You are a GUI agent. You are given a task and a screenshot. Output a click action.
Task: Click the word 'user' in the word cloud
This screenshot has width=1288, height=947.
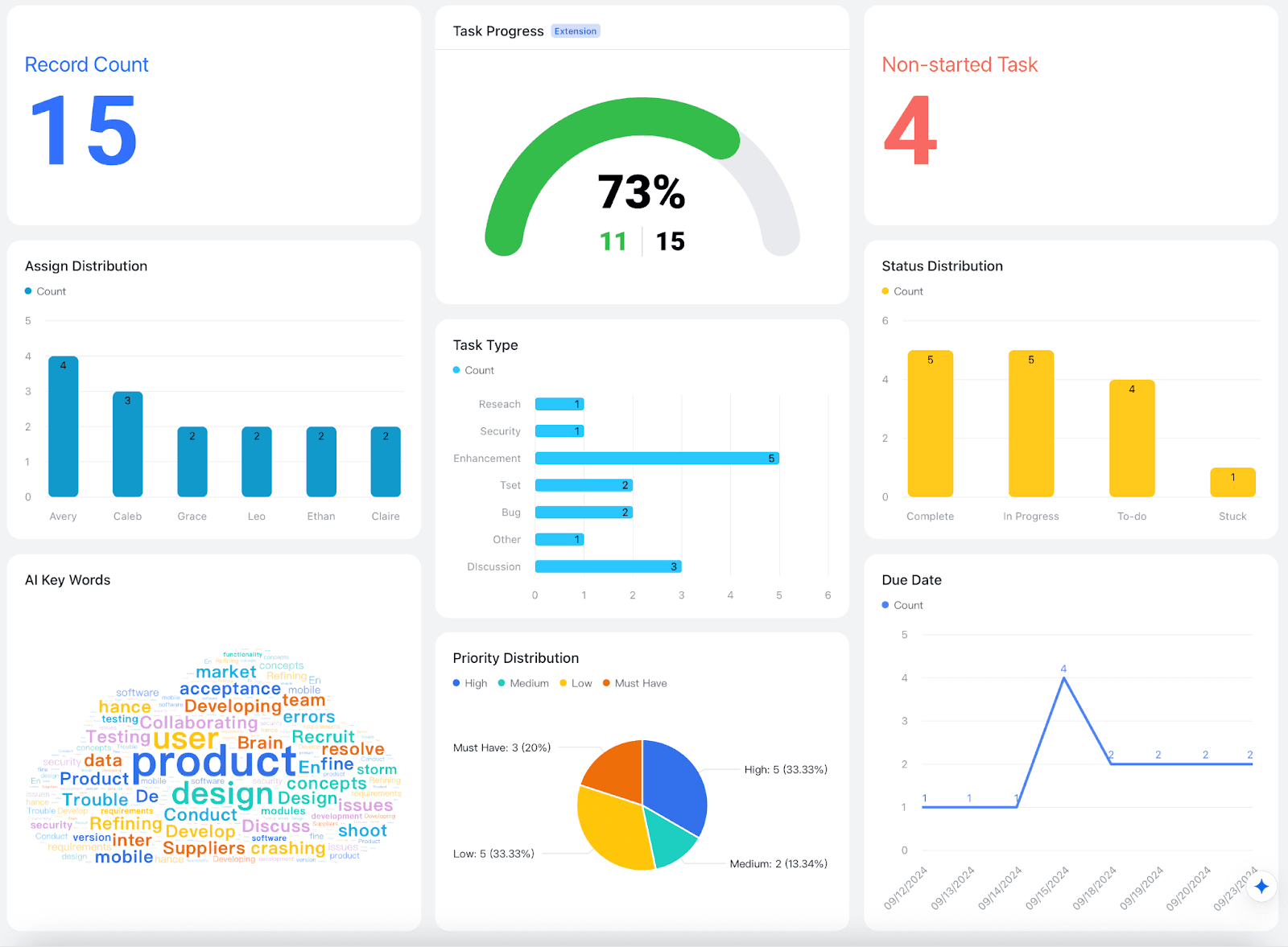point(185,739)
